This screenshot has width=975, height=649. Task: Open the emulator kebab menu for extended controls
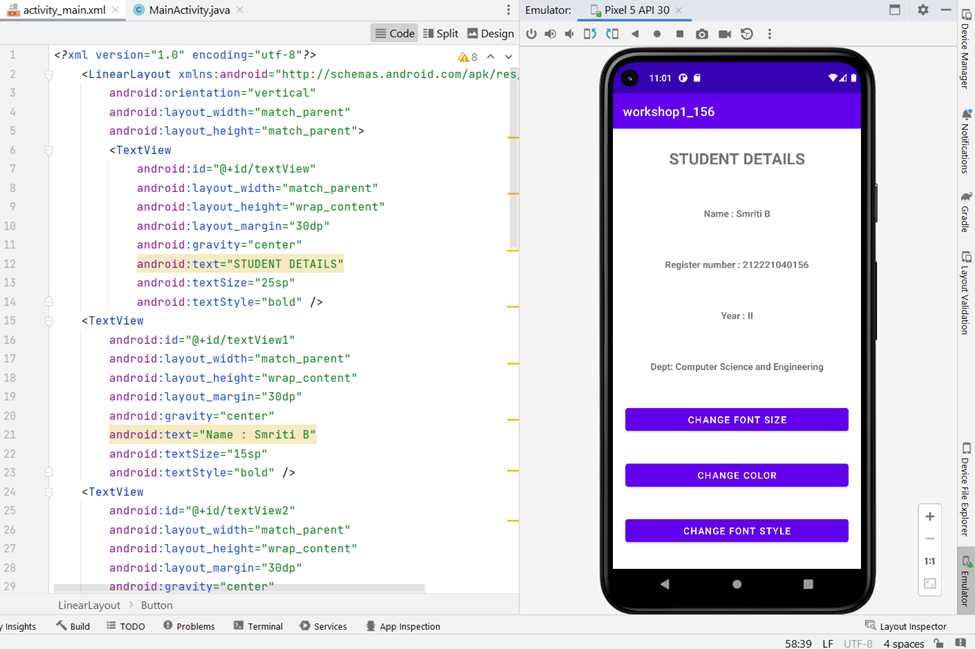pos(770,33)
